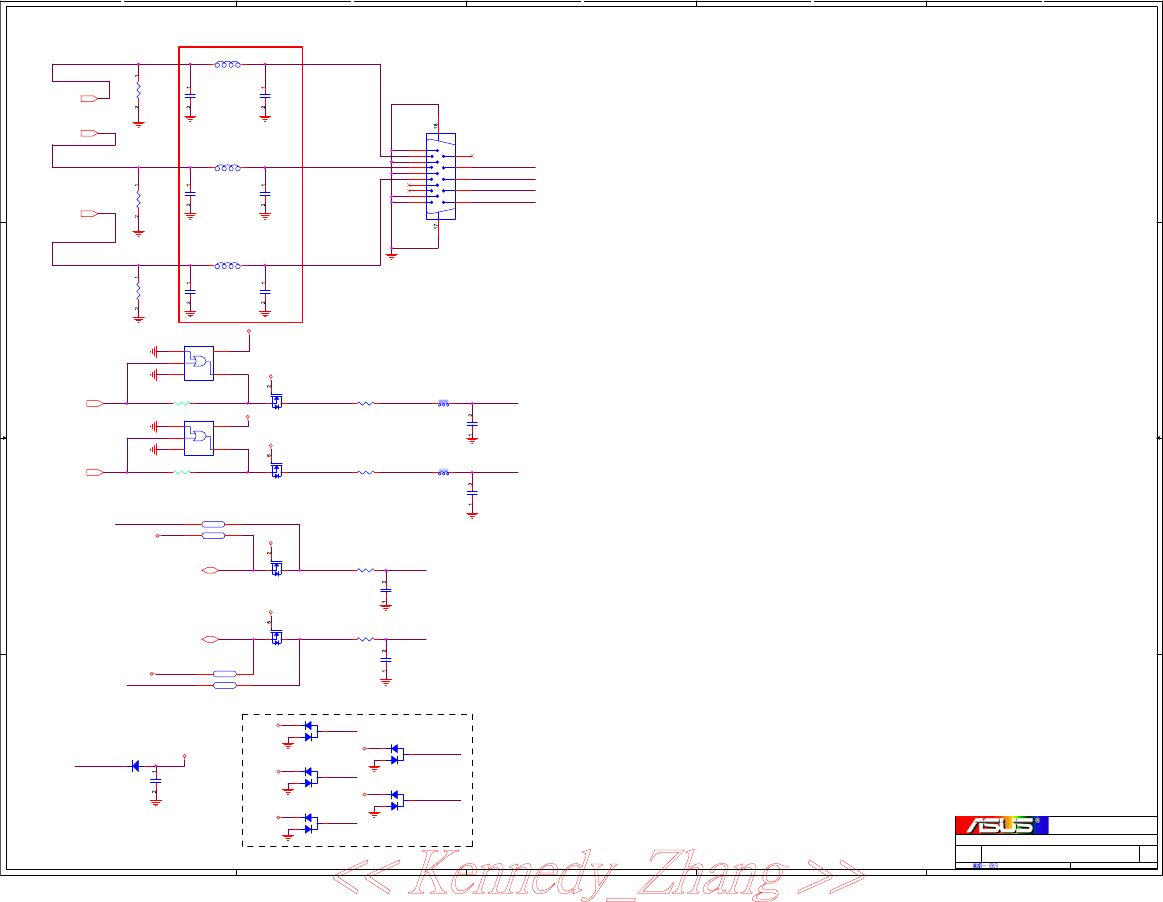This screenshot has height=902, width=1163.
Task: Select the D-sub VGA connector symbol
Action: click(x=441, y=177)
